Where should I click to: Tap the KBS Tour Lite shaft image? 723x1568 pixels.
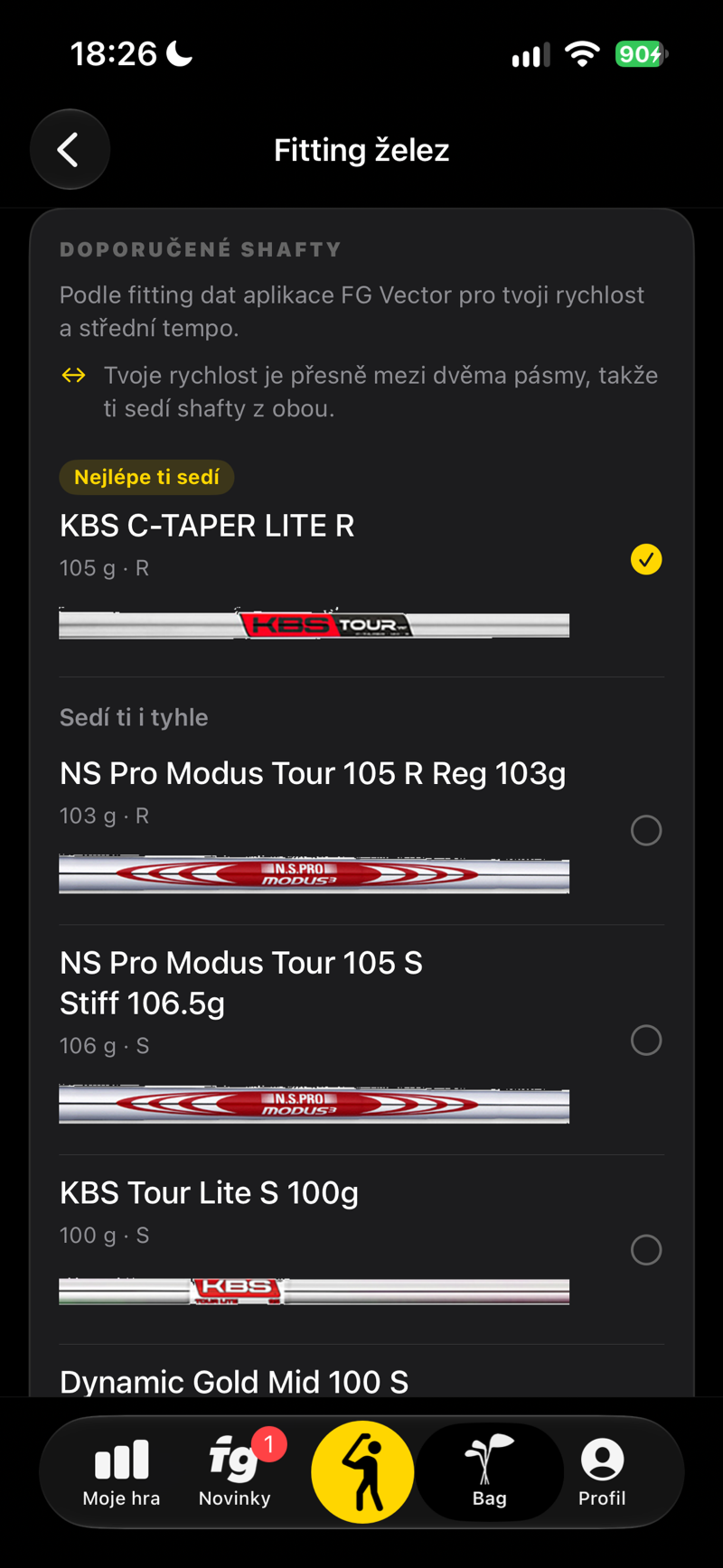tap(314, 1291)
